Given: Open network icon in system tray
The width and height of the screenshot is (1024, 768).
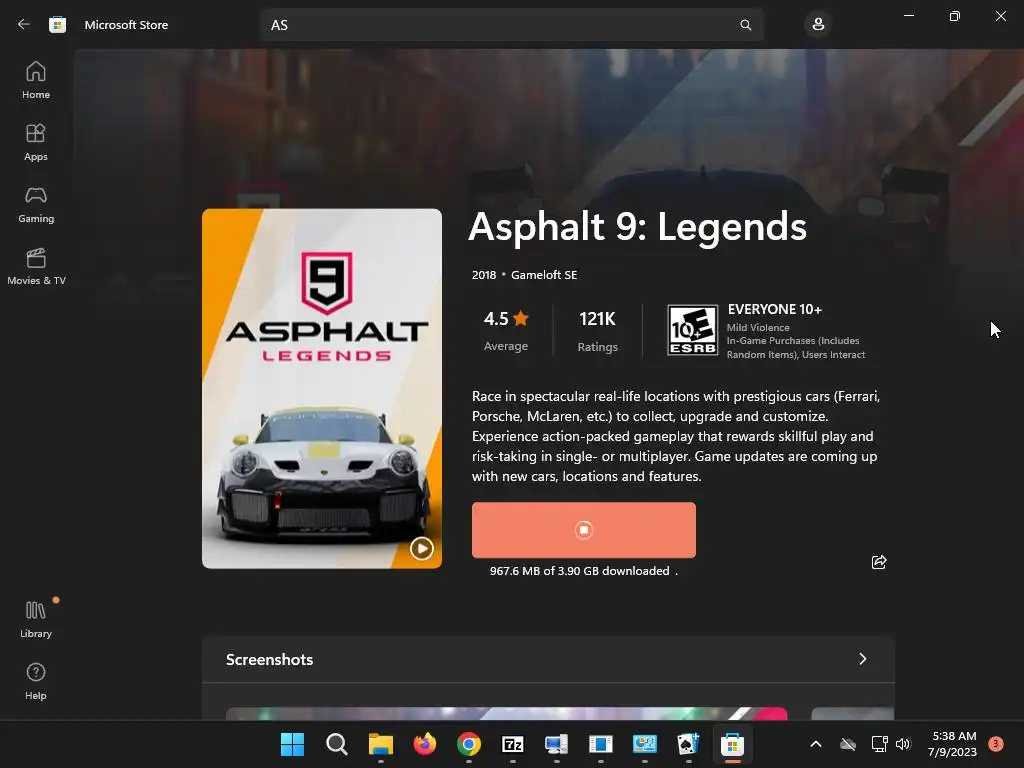Looking at the screenshot, I should point(879,744).
